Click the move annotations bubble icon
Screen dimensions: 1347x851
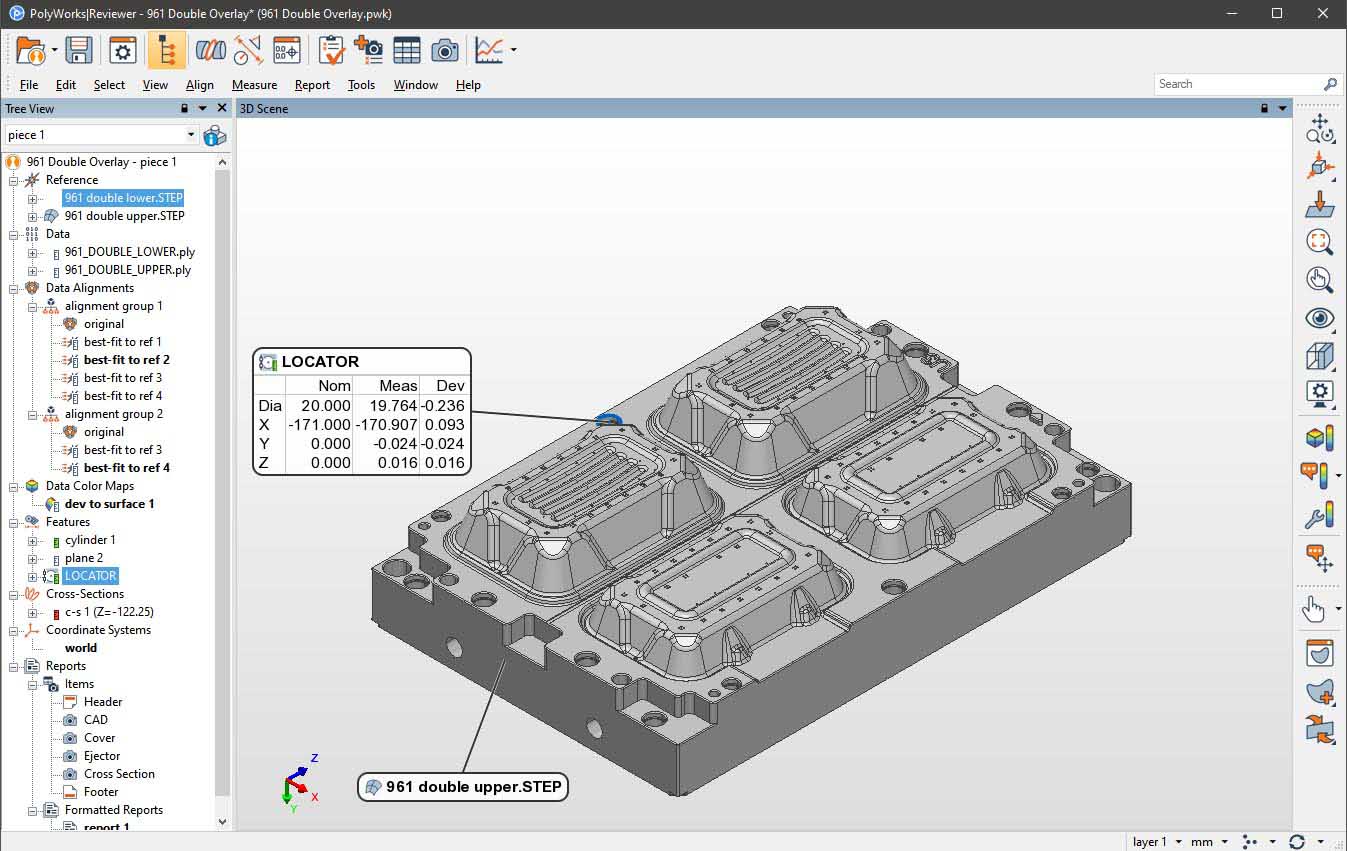[x=1319, y=558]
